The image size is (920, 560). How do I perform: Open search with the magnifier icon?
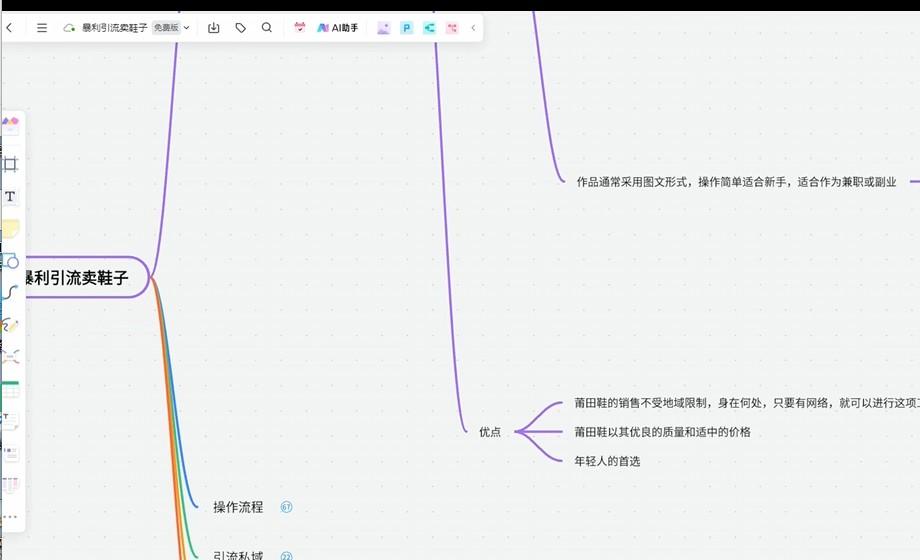point(267,28)
